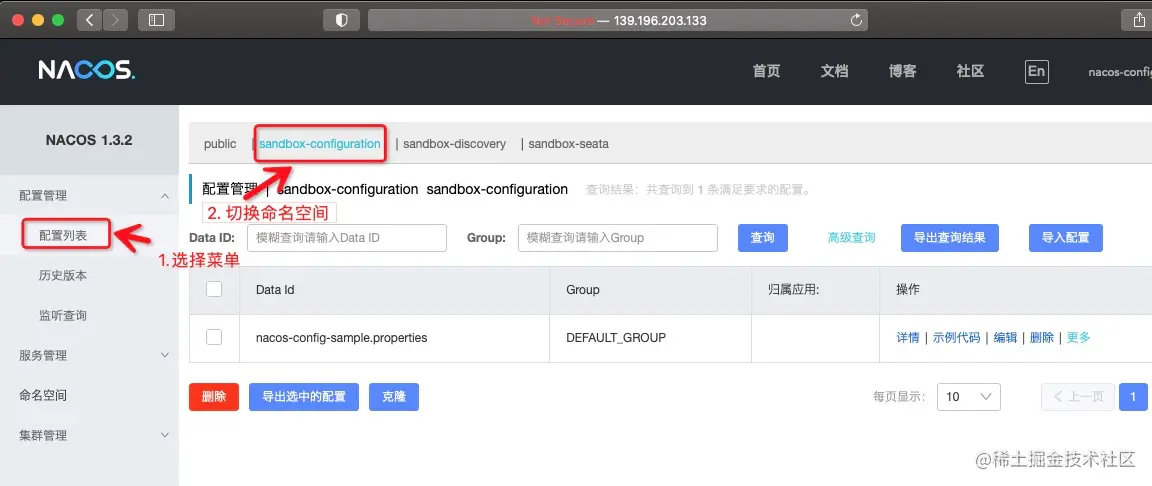The width and height of the screenshot is (1152, 486).
Task: Open the page size dropdown showing 10
Action: pyautogui.click(x=969, y=396)
